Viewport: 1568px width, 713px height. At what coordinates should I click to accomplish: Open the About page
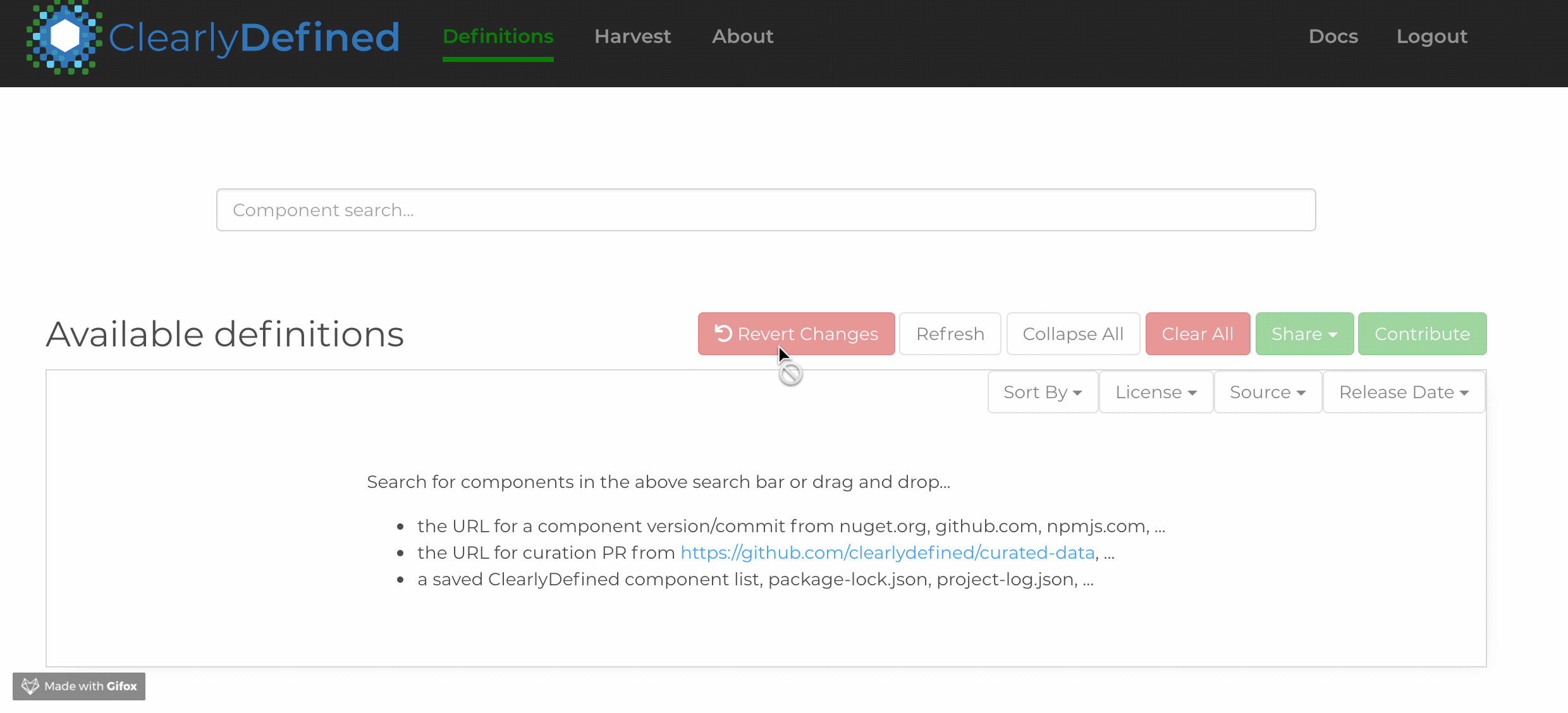tap(742, 37)
